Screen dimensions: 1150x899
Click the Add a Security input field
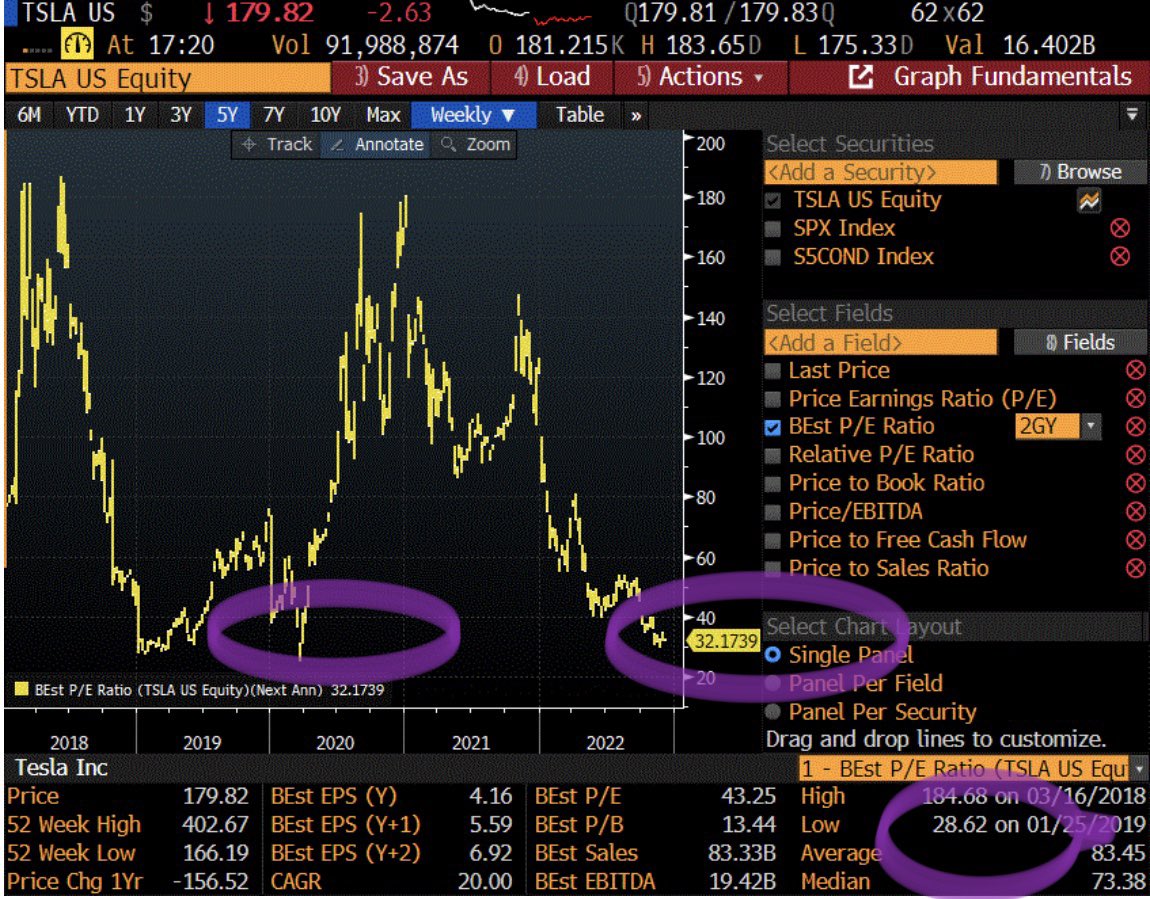coord(881,172)
